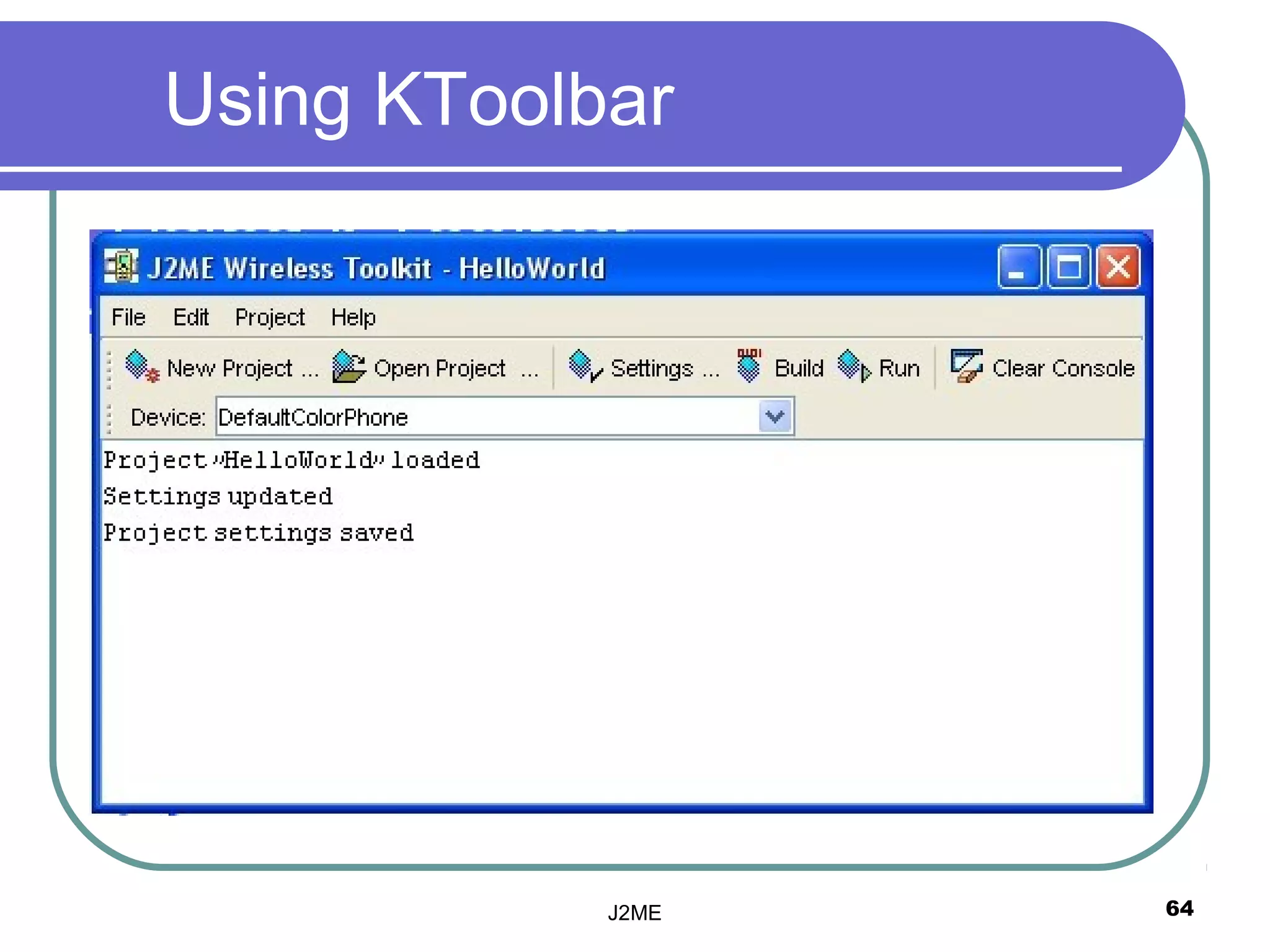The width and height of the screenshot is (1270, 952).
Task: Open the Edit menu
Action: [x=190, y=317]
